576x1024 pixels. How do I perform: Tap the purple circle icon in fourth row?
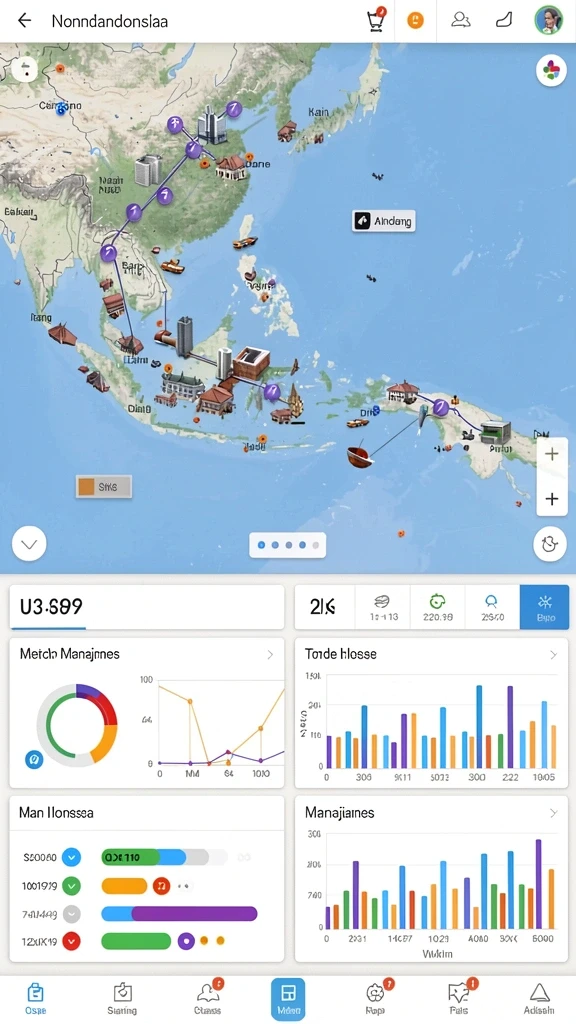point(186,941)
